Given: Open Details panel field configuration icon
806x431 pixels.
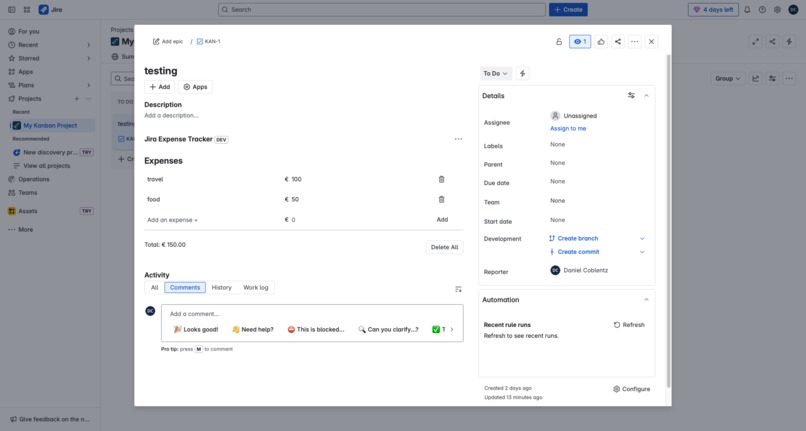Looking at the screenshot, I should [631, 96].
